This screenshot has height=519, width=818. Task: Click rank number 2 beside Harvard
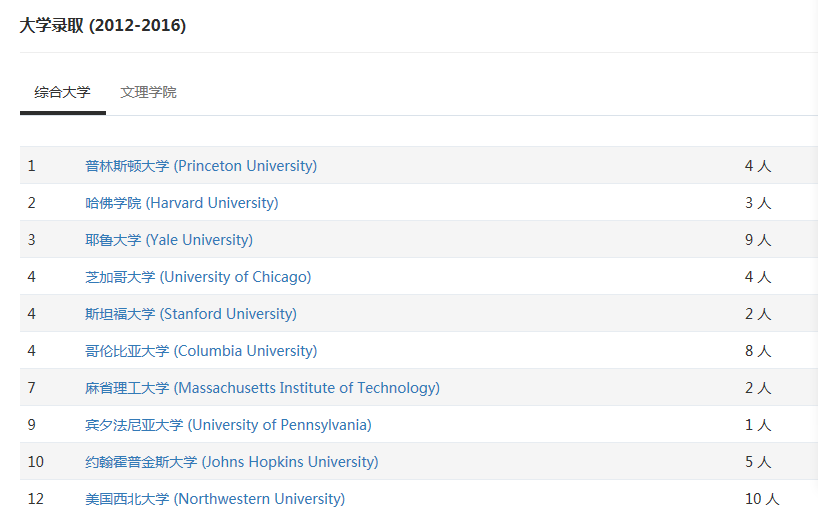point(32,203)
